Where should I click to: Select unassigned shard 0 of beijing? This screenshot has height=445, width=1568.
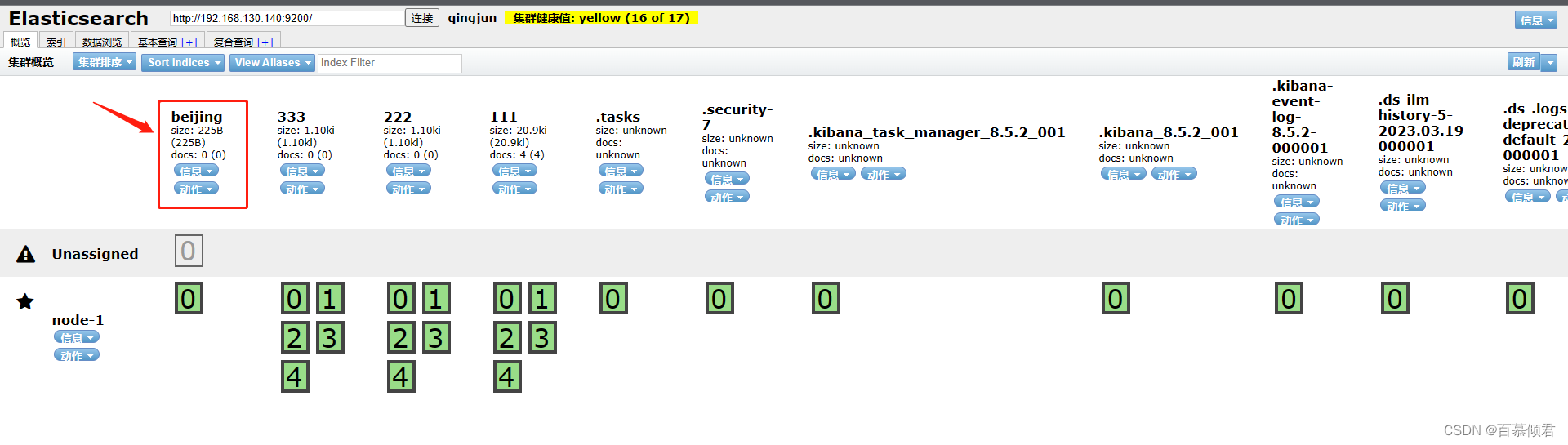[x=189, y=251]
